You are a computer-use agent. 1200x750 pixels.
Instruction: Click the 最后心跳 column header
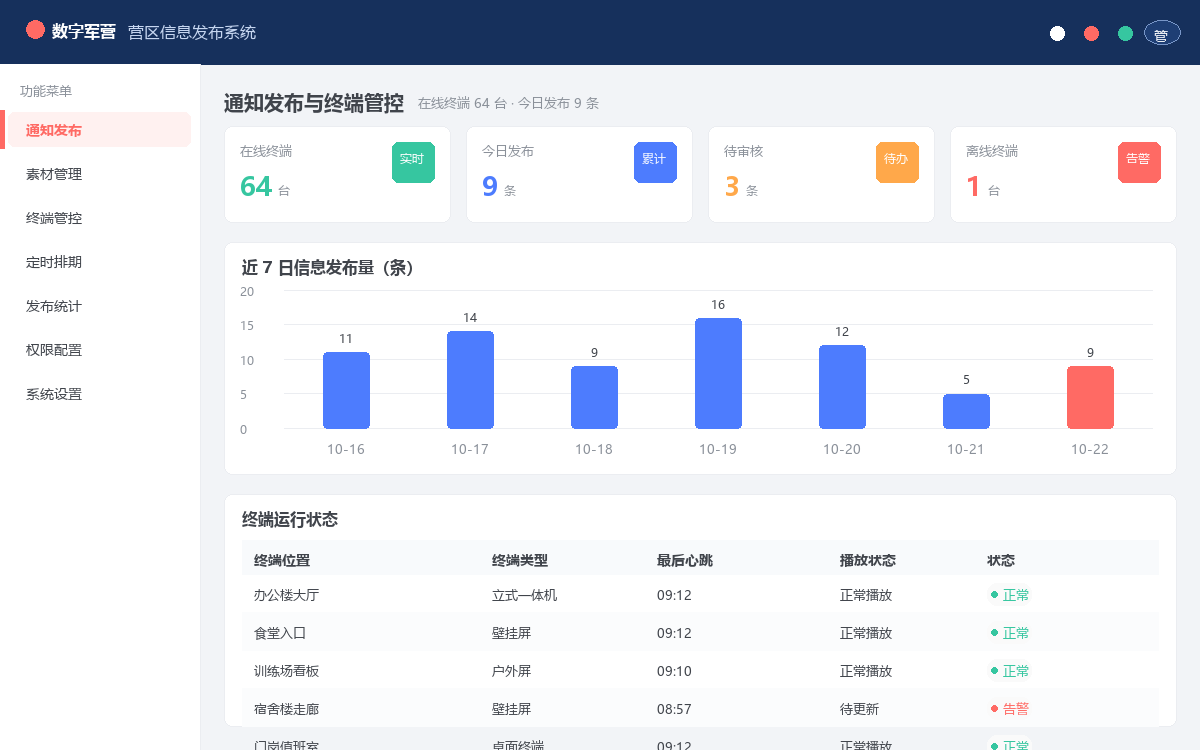pyautogui.click(x=685, y=560)
